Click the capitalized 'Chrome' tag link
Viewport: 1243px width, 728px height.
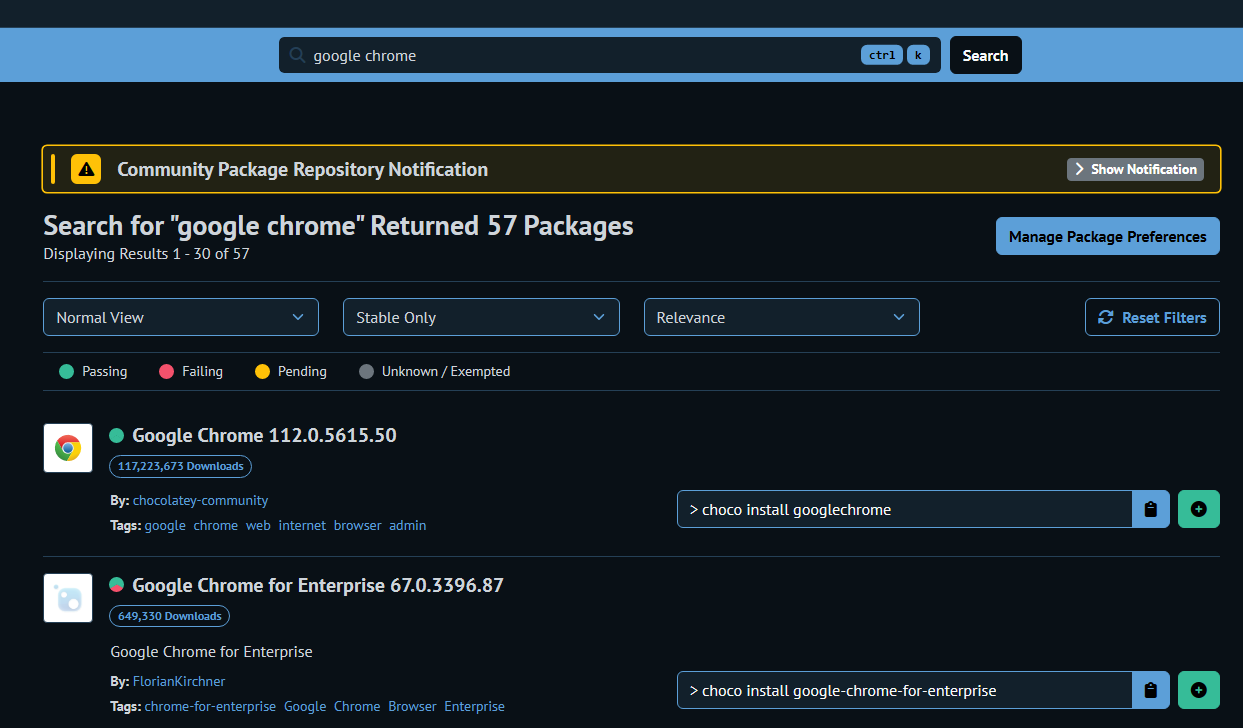click(357, 706)
